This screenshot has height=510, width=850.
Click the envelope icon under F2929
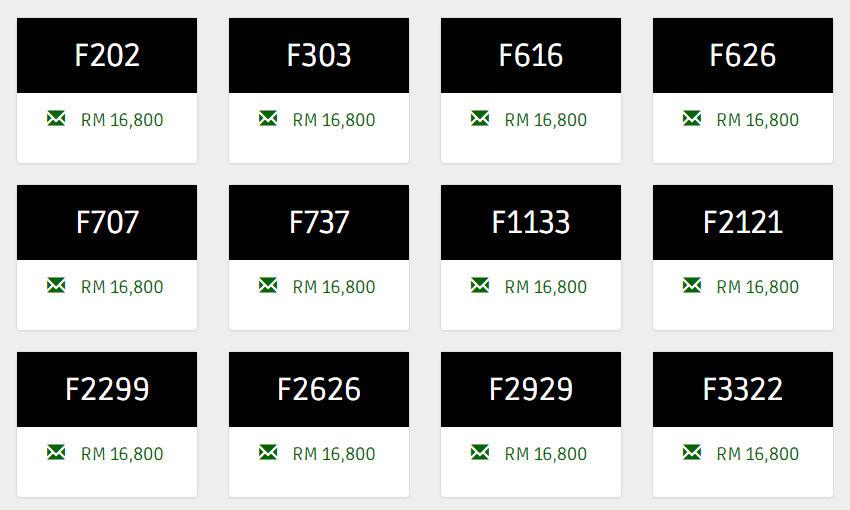pyautogui.click(x=480, y=452)
